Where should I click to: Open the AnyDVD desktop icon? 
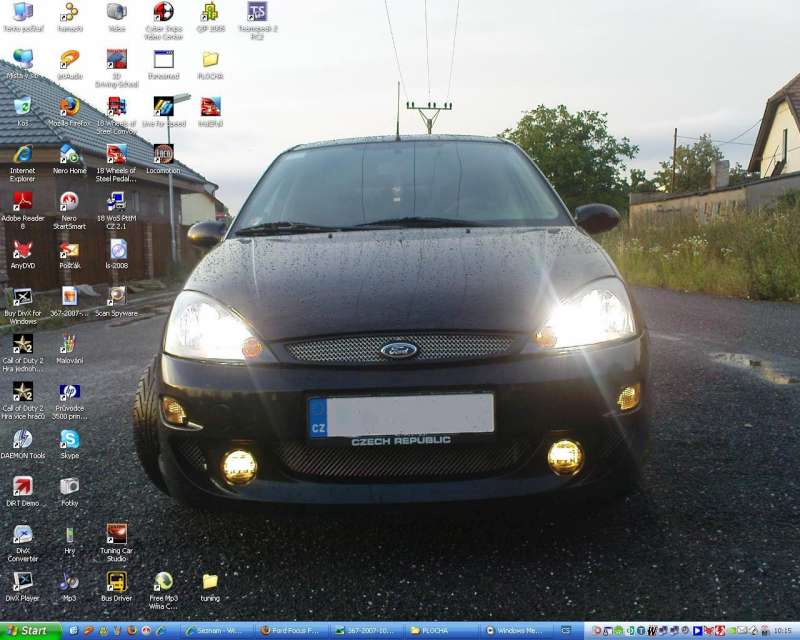click(22, 250)
